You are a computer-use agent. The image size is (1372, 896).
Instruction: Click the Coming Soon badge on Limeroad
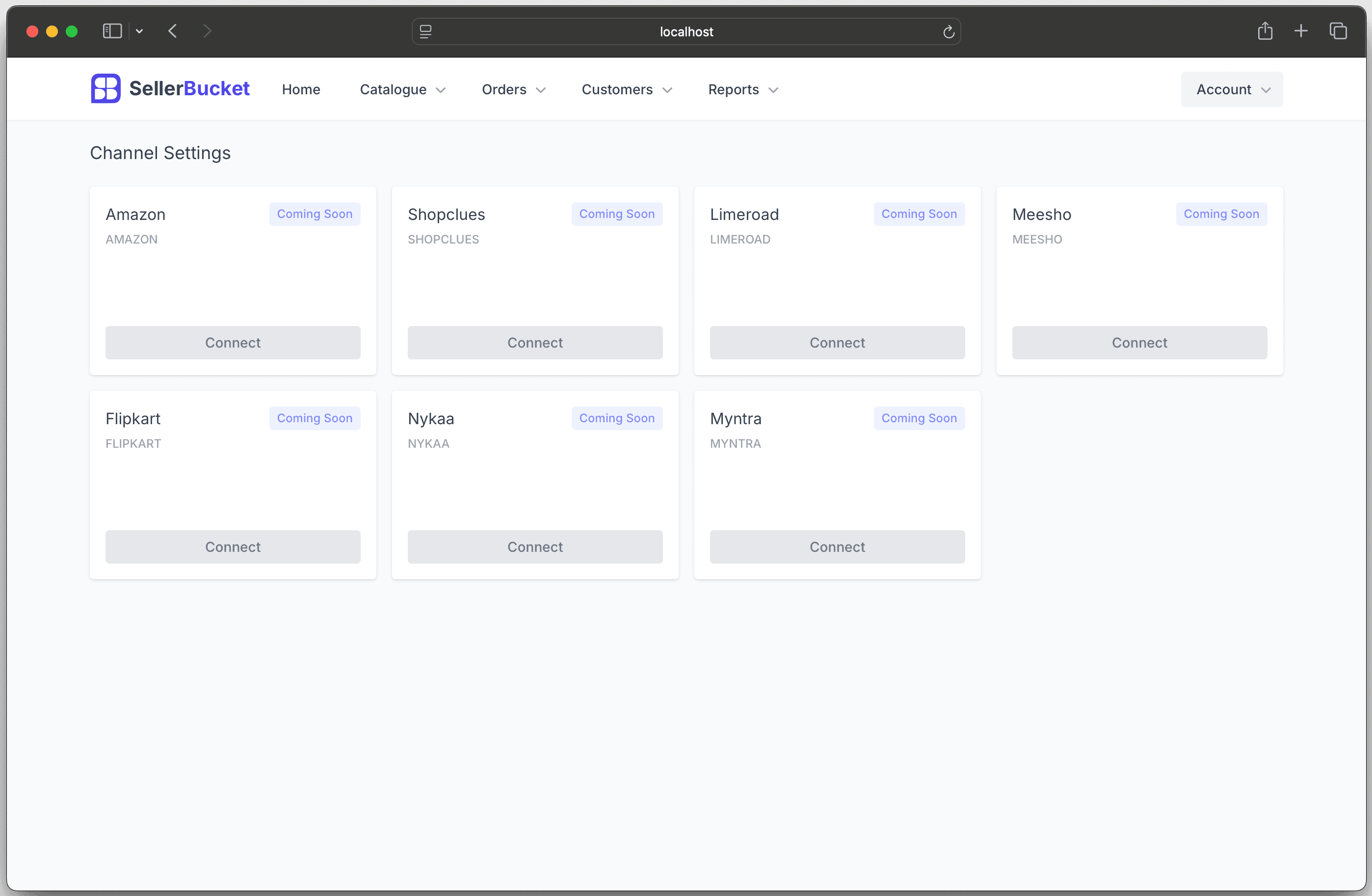919,214
